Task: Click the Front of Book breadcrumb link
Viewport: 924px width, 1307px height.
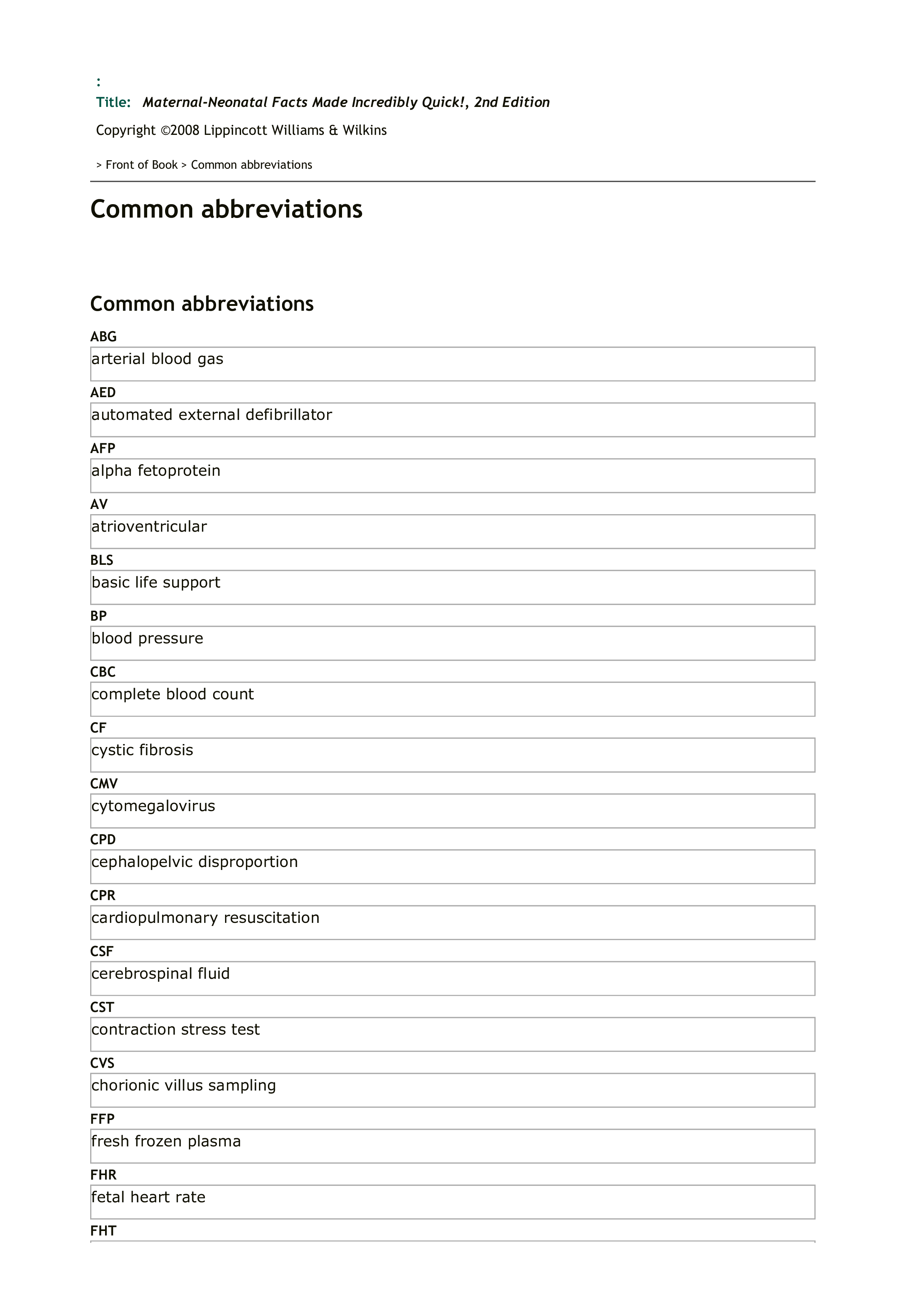Action: coord(141,165)
